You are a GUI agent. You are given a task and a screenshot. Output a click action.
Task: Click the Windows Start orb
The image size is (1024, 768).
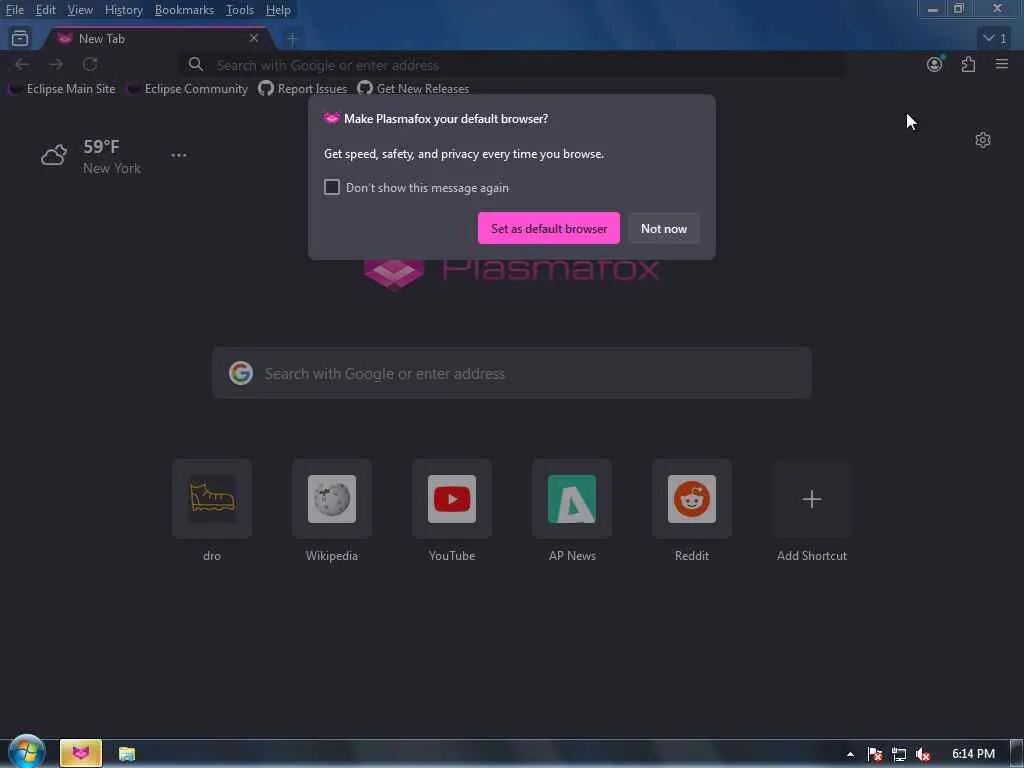point(27,752)
